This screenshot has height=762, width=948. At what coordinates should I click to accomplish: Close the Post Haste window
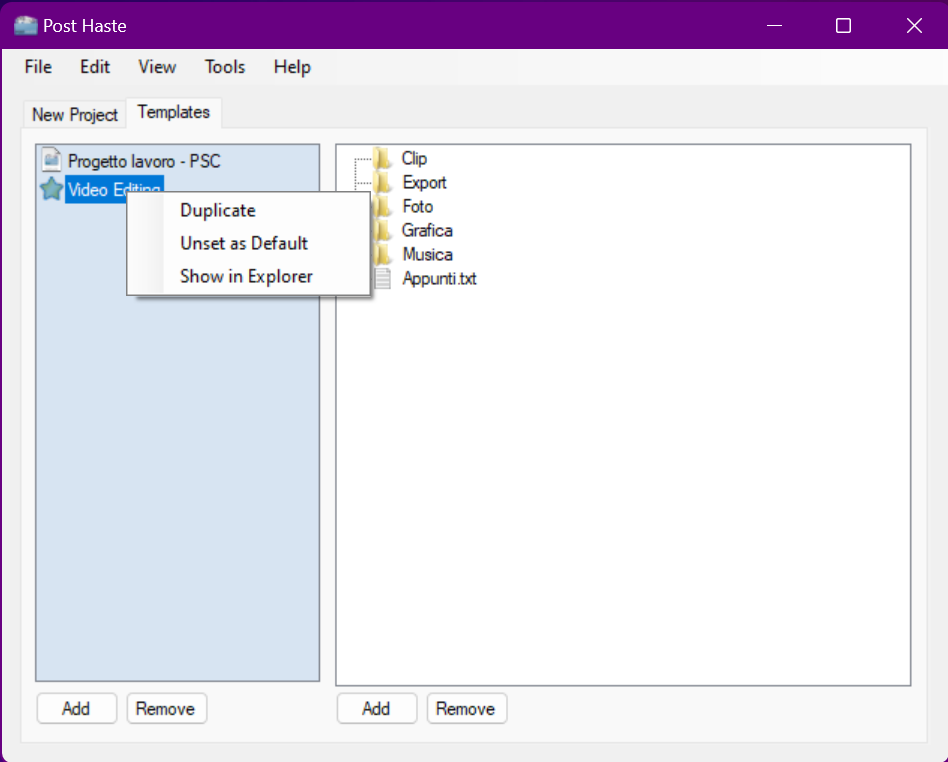(x=914, y=25)
